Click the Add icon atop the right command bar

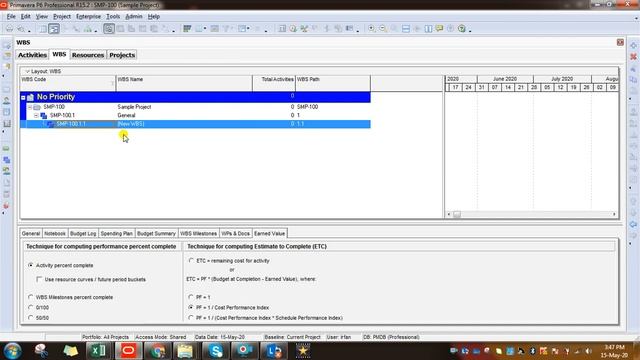[633, 45]
